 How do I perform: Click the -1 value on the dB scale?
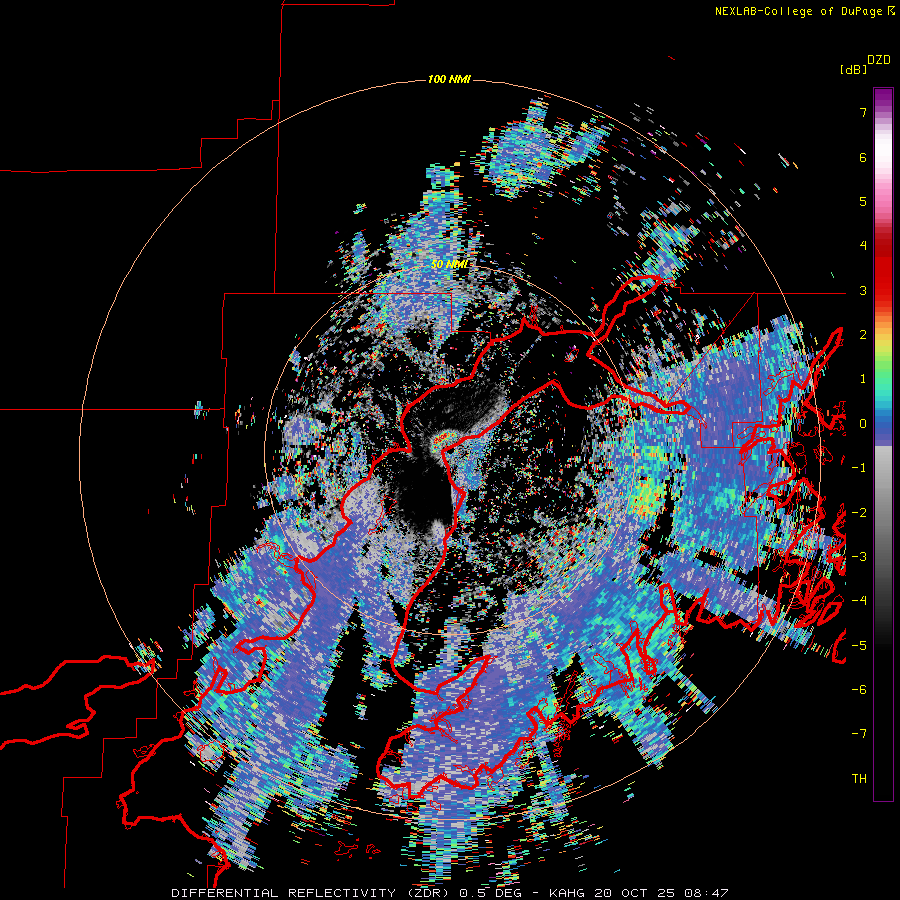click(859, 468)
